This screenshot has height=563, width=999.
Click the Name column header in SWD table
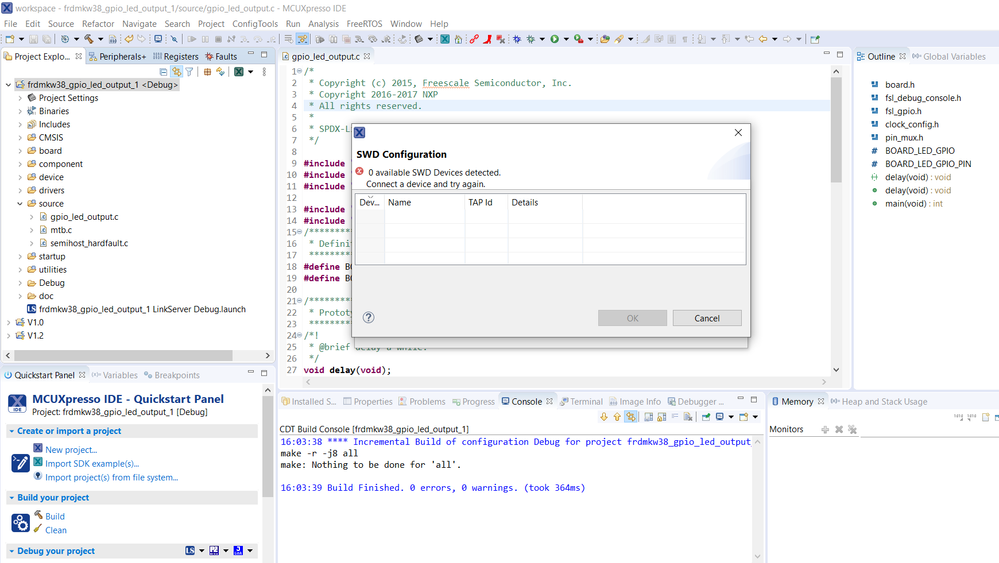(424, 203)
